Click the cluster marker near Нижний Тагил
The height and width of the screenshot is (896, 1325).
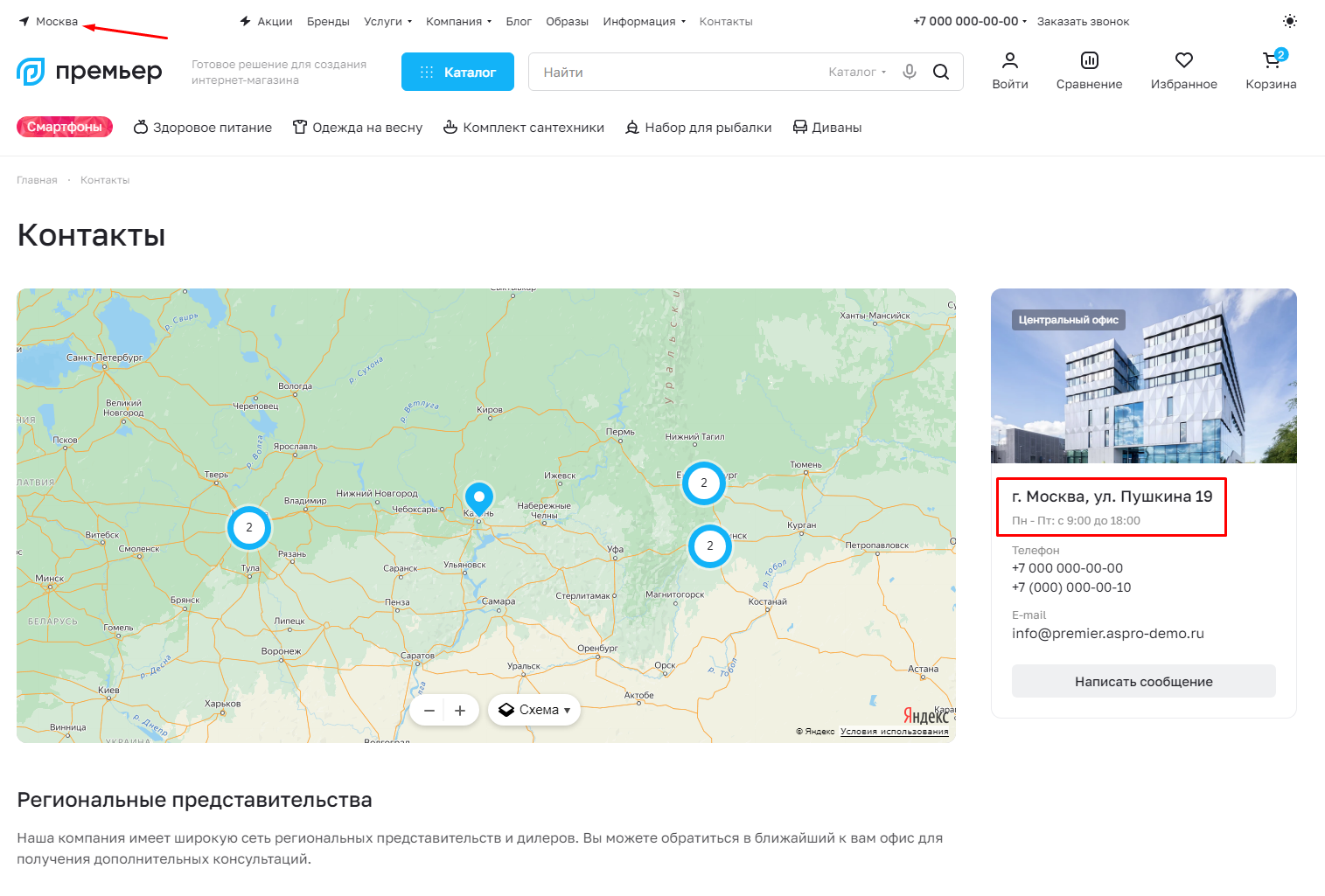point(704,483)
